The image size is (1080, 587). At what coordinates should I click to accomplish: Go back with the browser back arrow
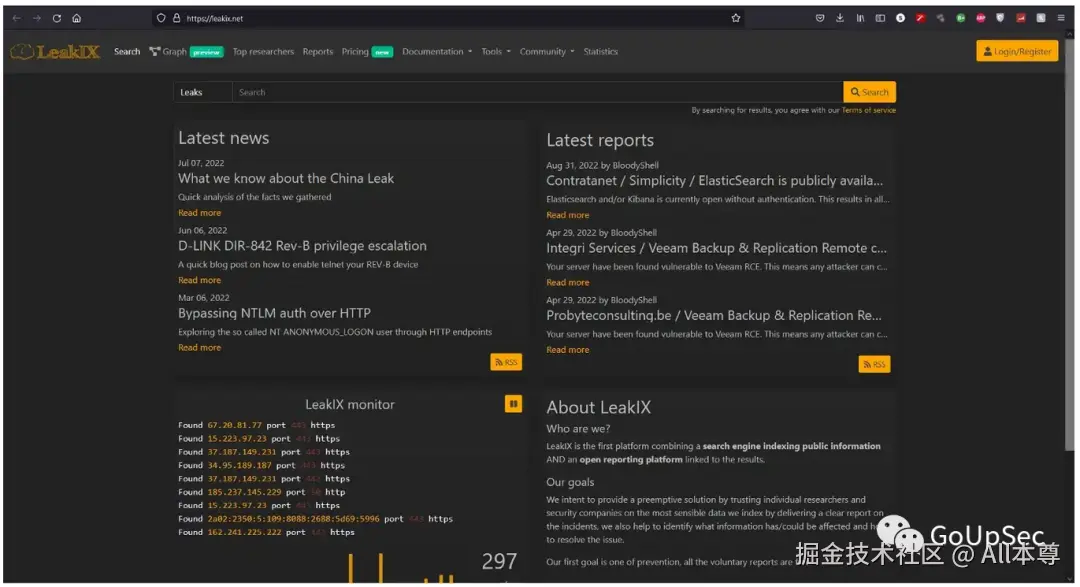[x=17, y=19]
